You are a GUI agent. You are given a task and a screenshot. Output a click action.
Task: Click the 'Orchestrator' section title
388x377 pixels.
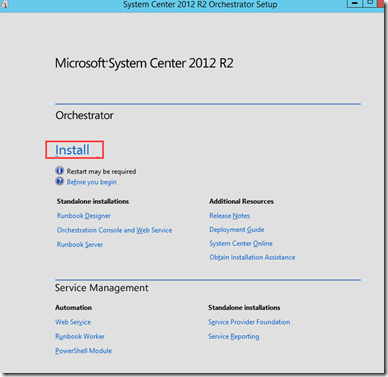(x=84, y=115)
